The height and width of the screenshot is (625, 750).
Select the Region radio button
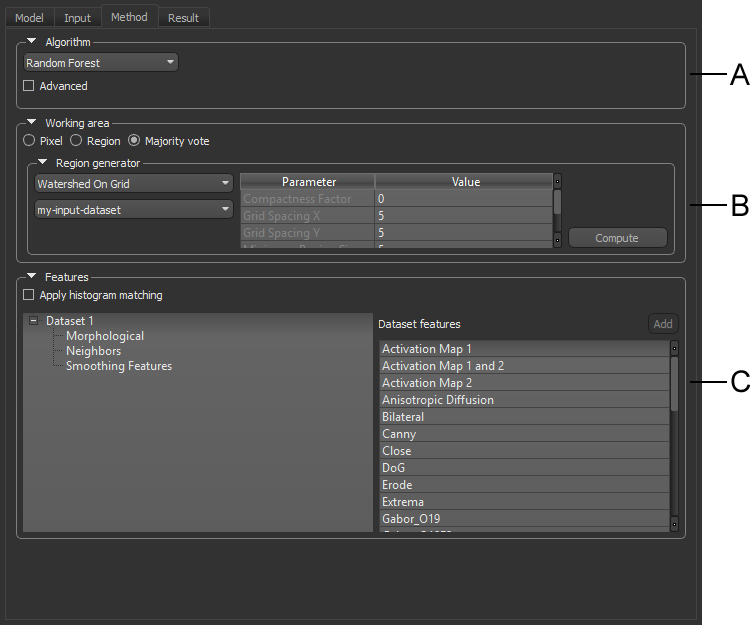coord(76,141)
